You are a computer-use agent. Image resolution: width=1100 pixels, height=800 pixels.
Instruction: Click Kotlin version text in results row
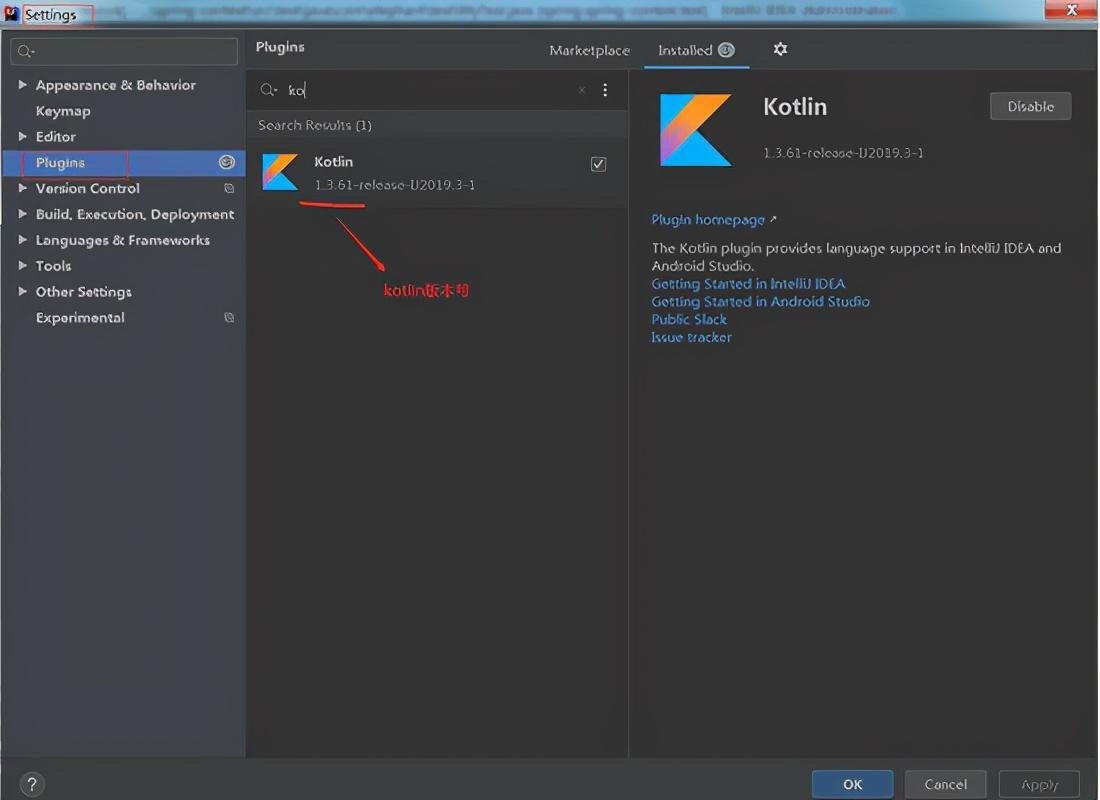(x=394, y=185)
